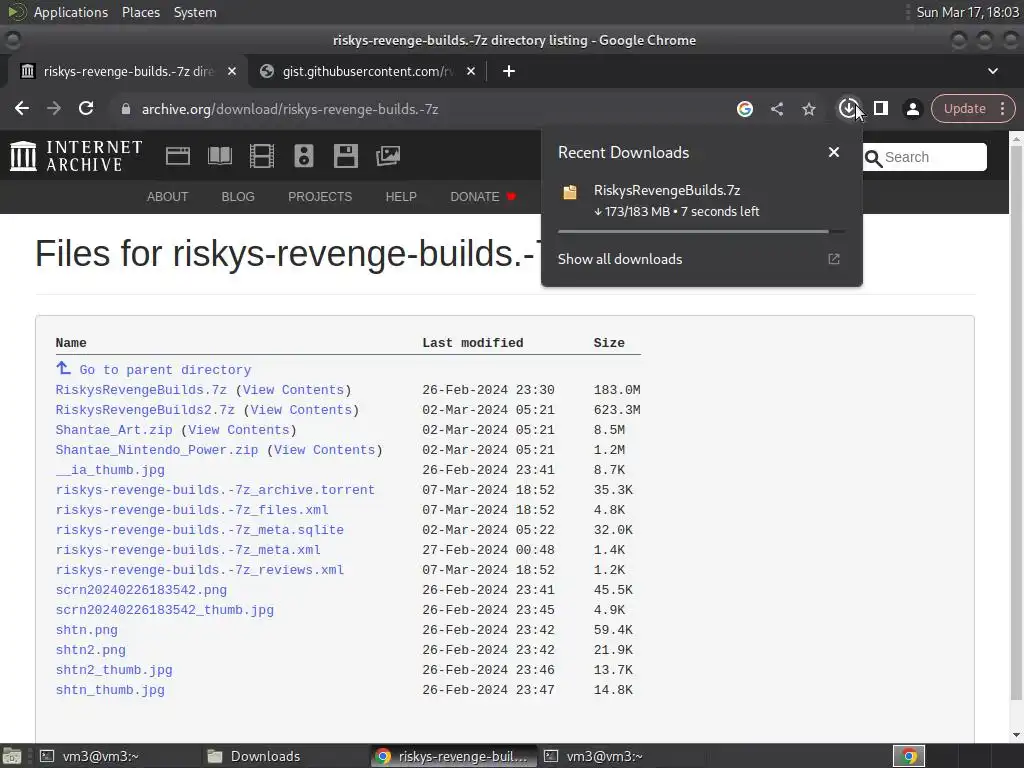This screenshot has height=768, width=1024.
Task: Open Images icon in navbar
Action: (x=388, y=156)
